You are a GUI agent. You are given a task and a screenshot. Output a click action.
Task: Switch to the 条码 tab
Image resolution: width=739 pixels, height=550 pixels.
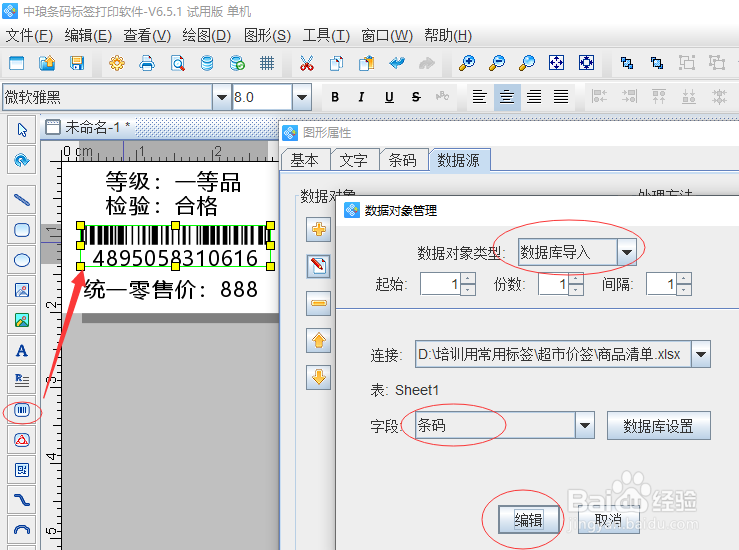tap(403, 160)
